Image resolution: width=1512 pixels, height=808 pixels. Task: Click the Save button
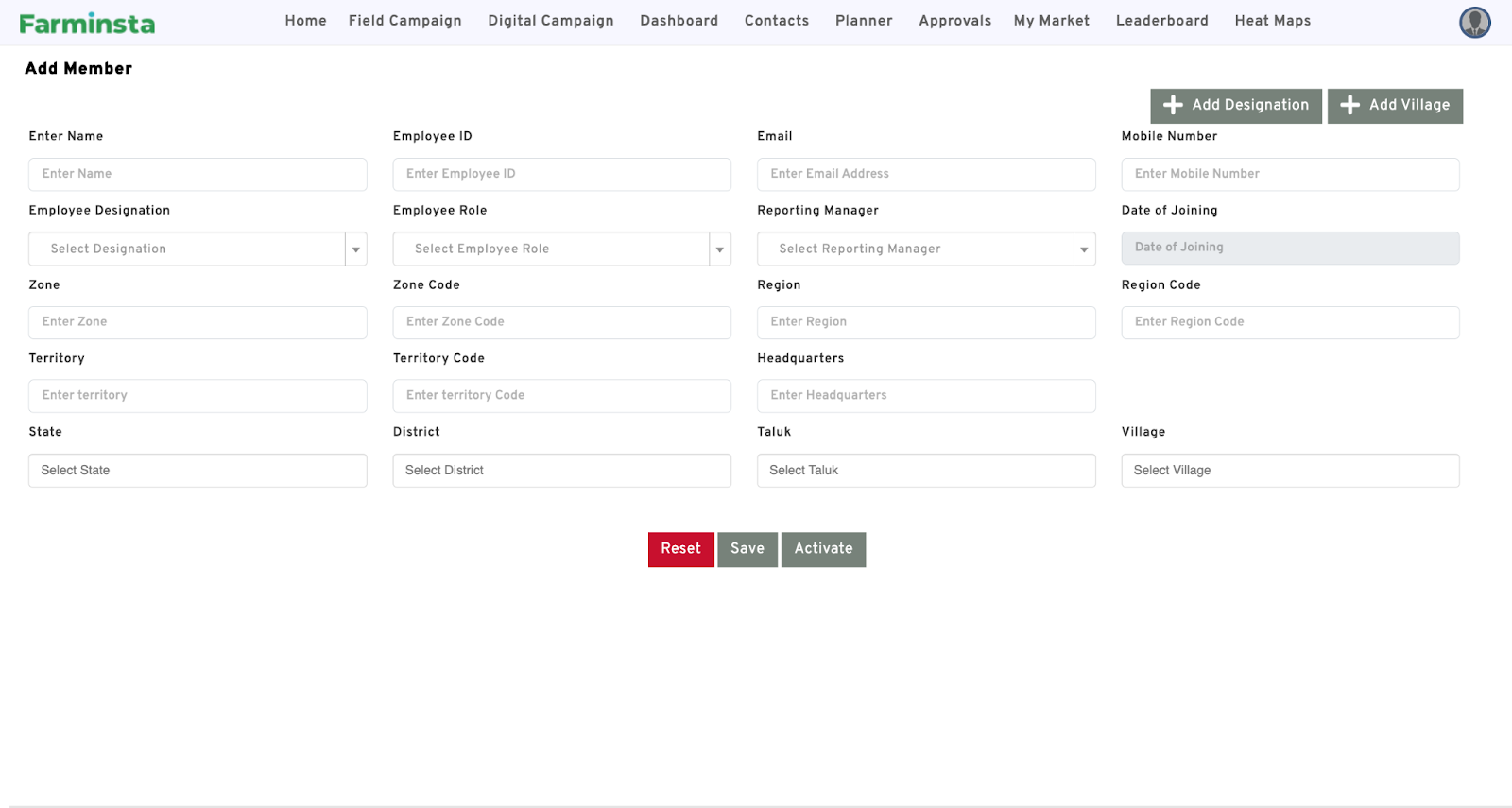tap(747, 549)
